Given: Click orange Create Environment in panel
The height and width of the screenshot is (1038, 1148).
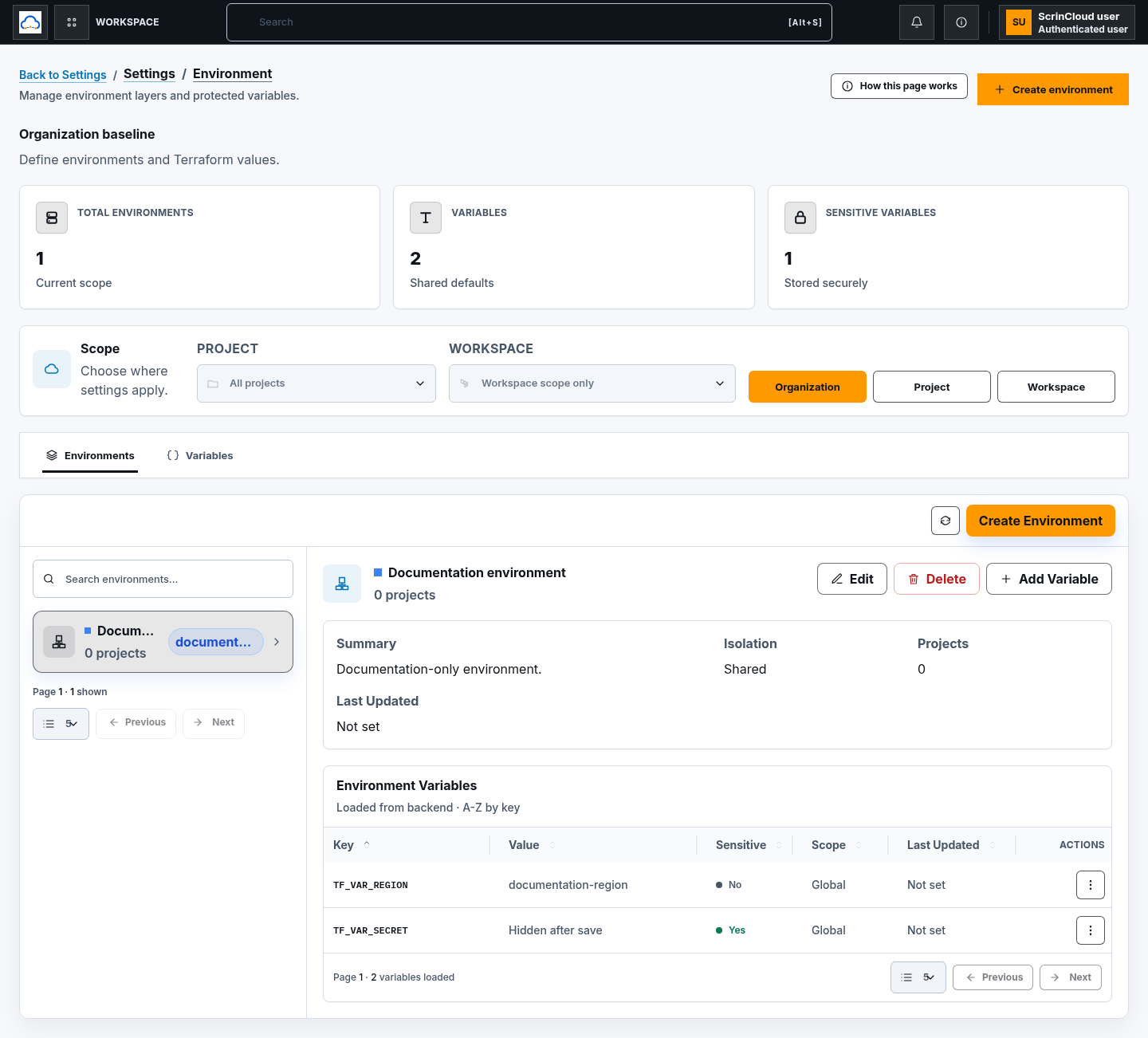Looking at the screenshot, I should pyautogui.click(x=1040, y=521).
